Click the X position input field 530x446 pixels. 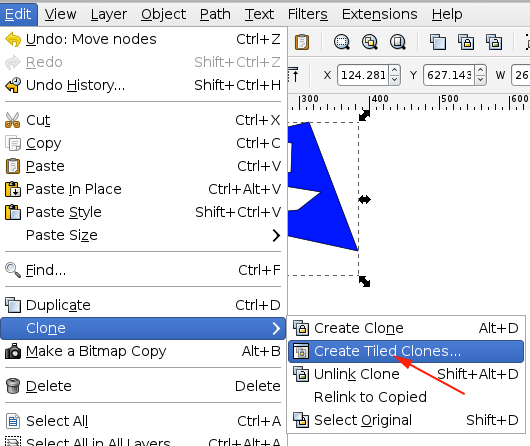[x=363, y=75]
